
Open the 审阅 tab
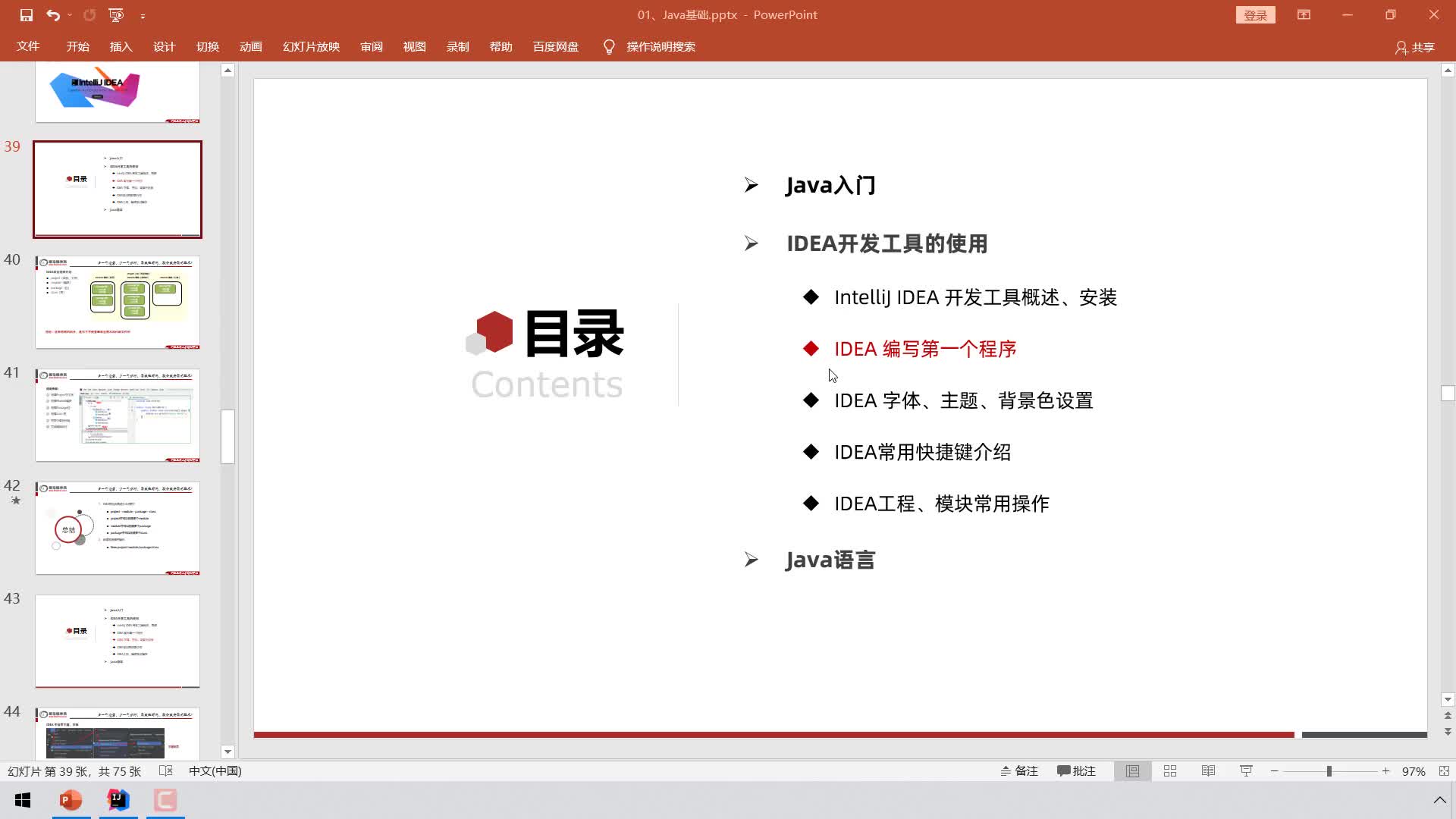372,47
